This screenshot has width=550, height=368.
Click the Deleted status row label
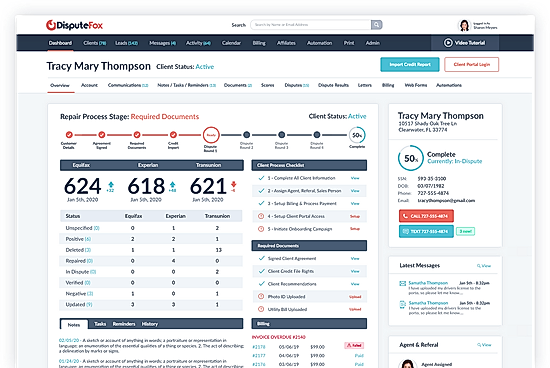(x=78, y=250)
